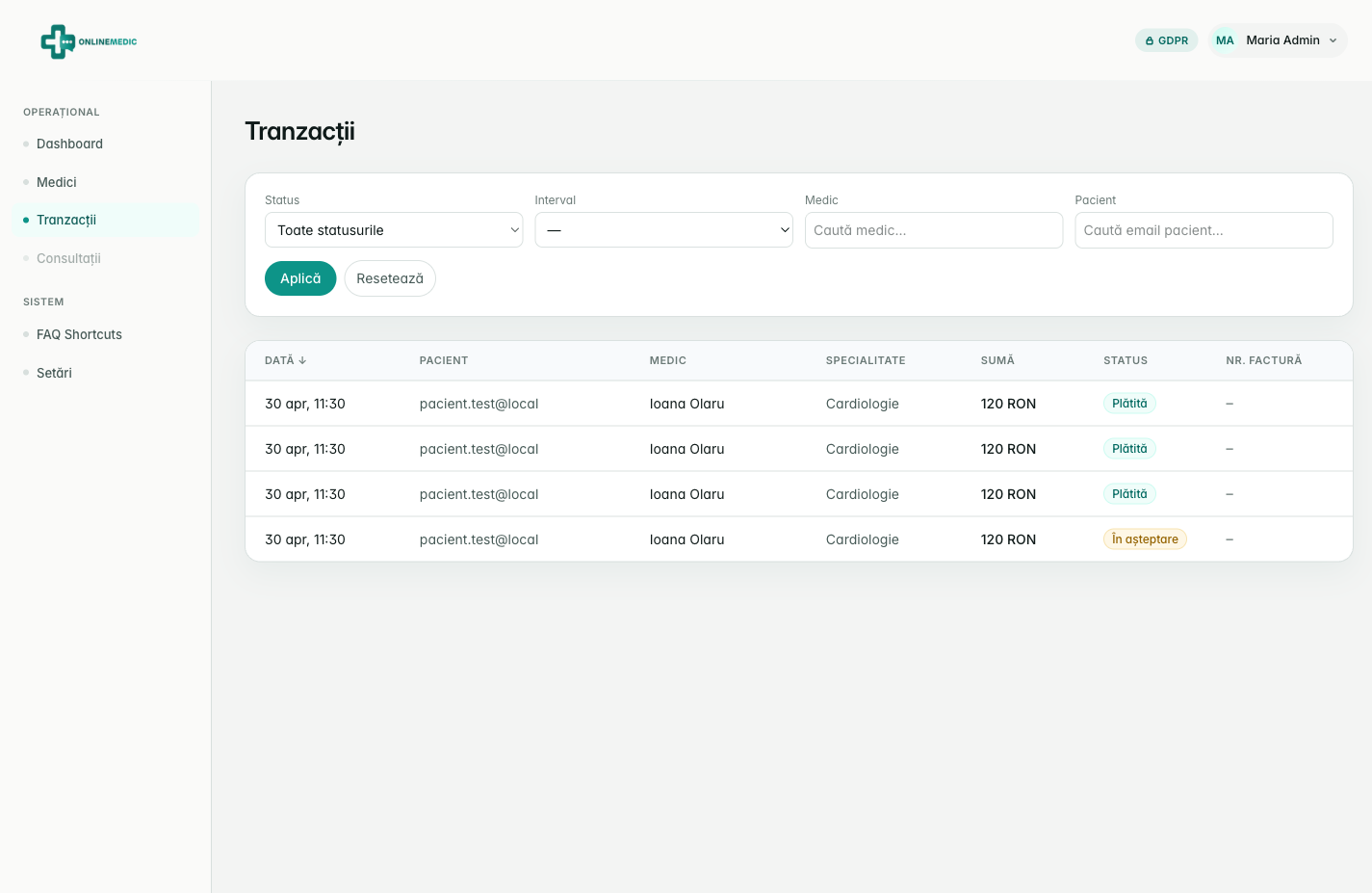Open Consultații in the sidebar
Viewport: 1372px width, 893px height.
point(68,258)
